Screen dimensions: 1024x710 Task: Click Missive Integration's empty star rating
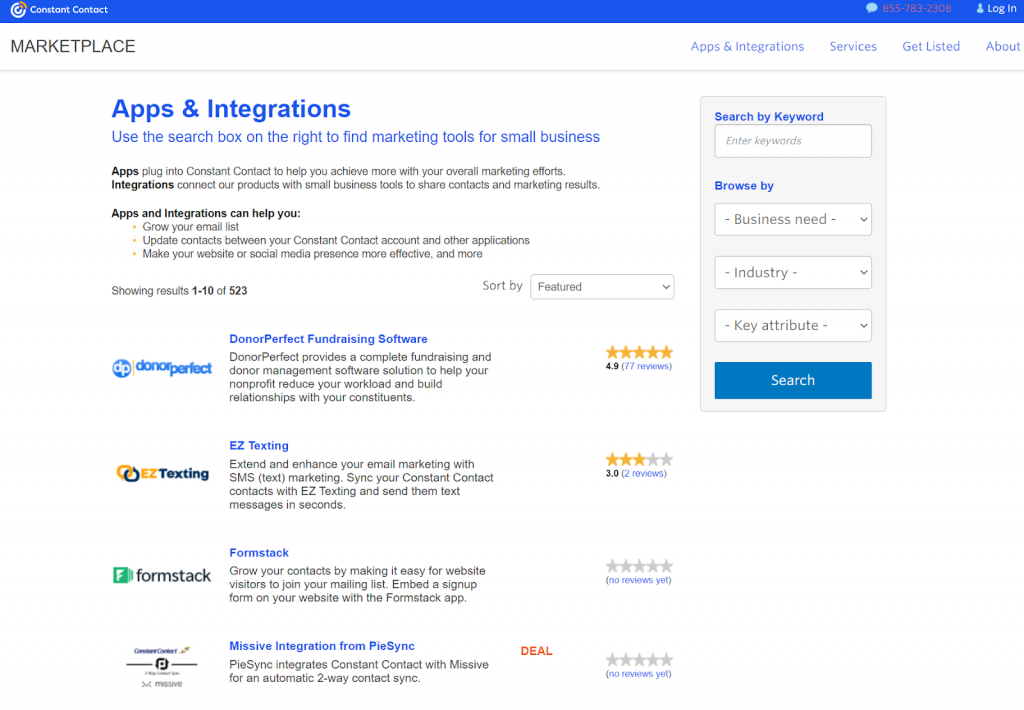pyautogui.click(x=639, y=660)
